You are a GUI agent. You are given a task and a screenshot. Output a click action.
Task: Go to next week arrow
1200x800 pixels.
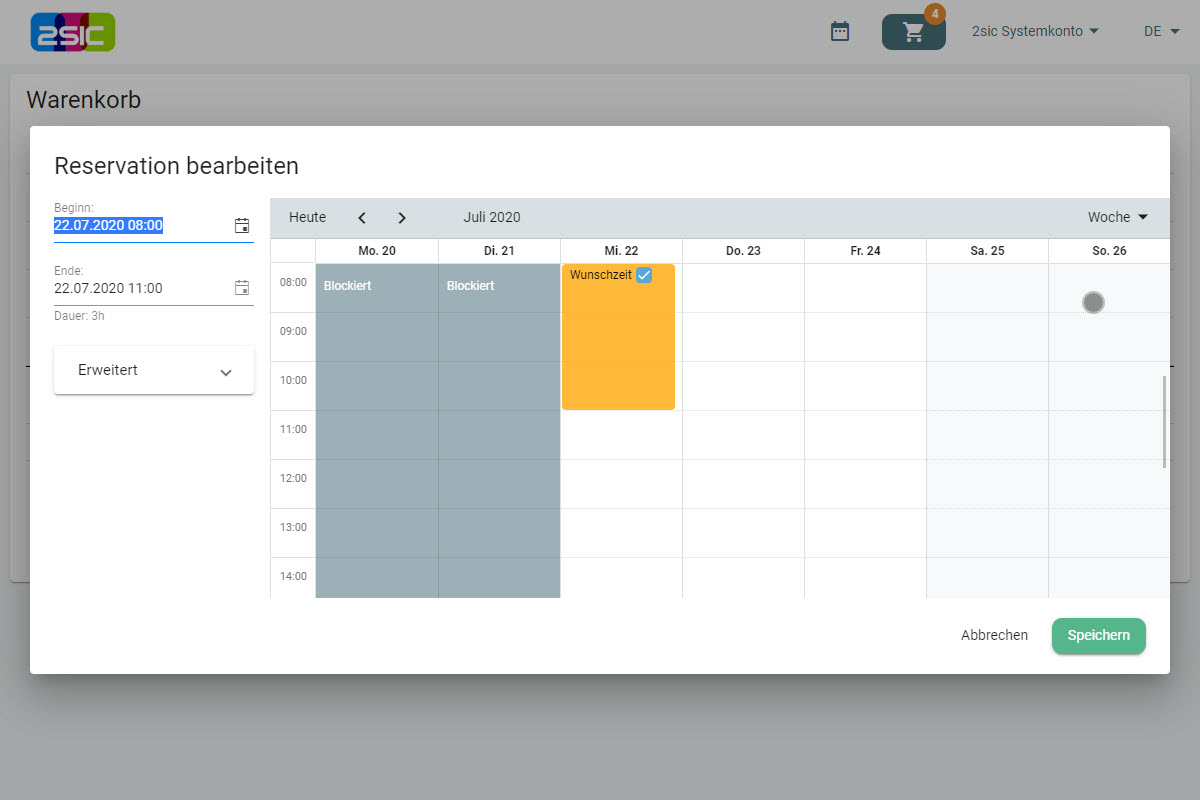point(402,218)
